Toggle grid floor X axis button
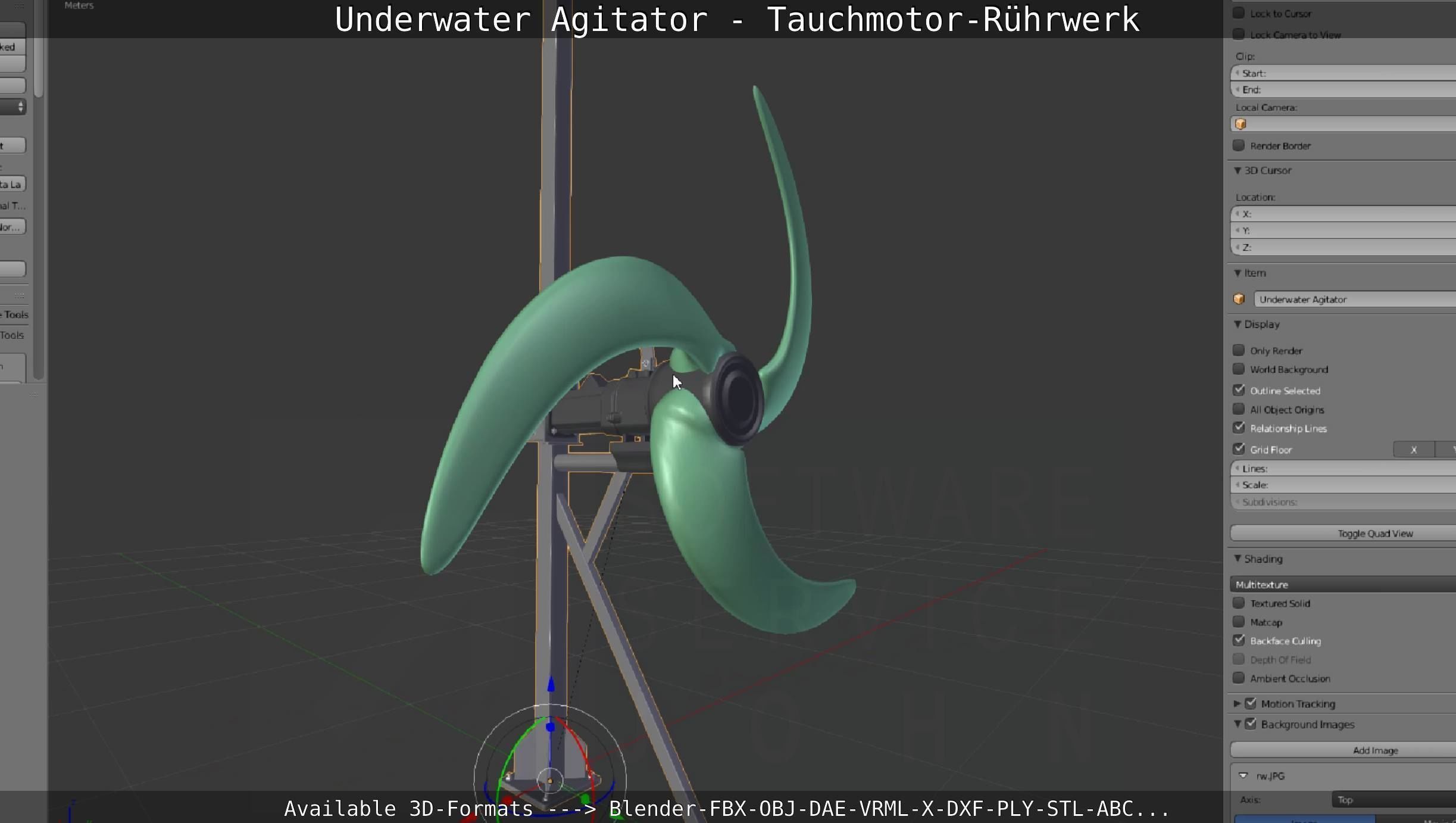This screenshot has width=1456, height=823. tap(1414, 450)
